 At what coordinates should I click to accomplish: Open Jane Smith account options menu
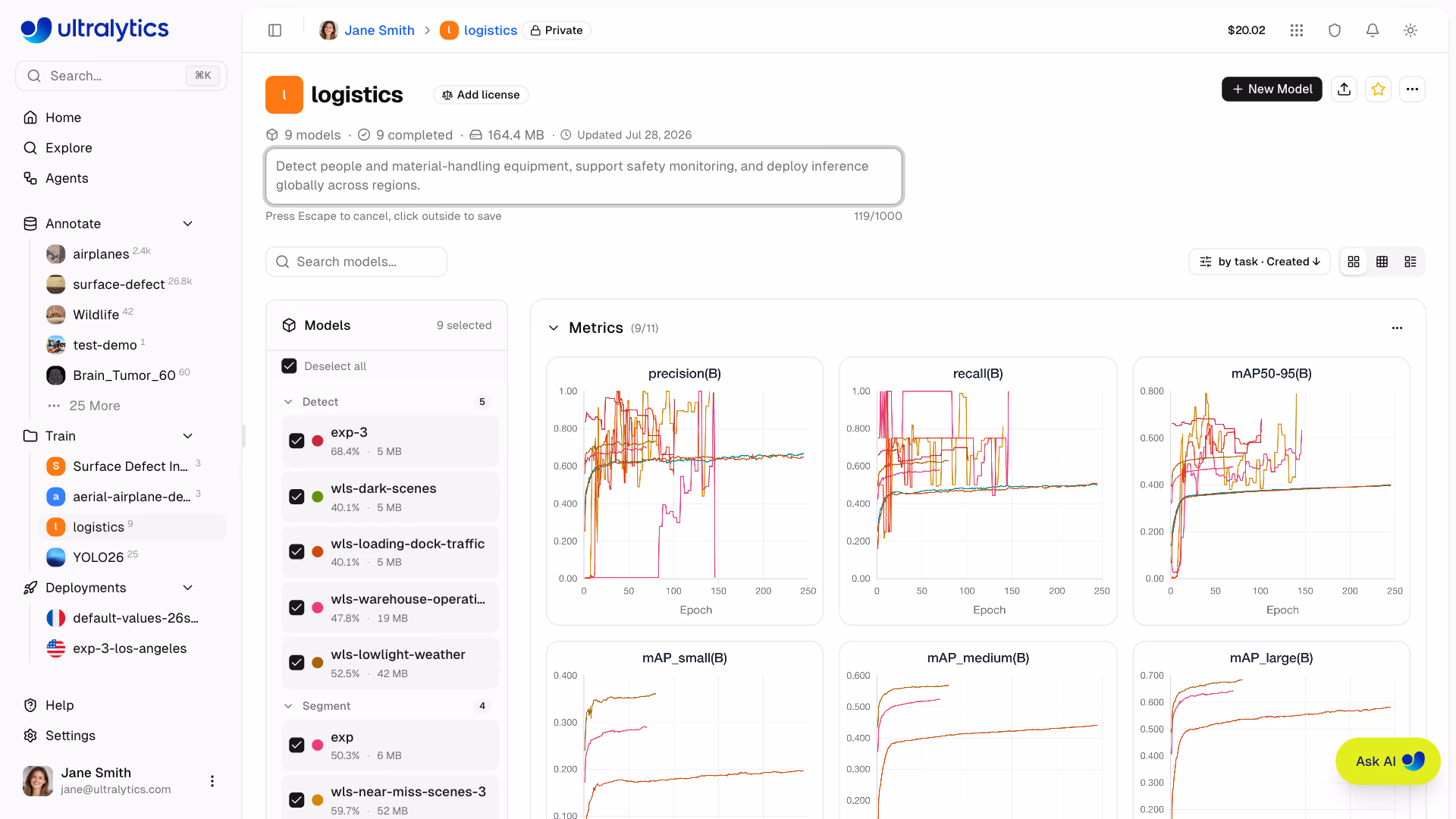click(212, 781)
